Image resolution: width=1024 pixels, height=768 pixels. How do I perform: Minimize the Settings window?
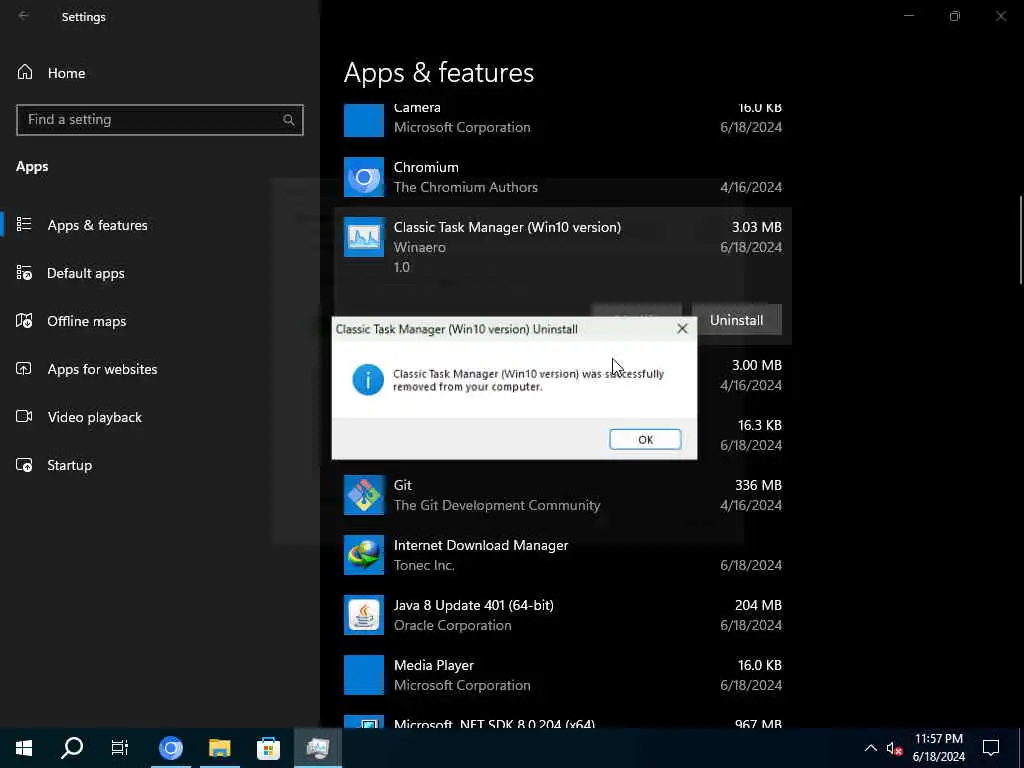[x=909, y=16]
